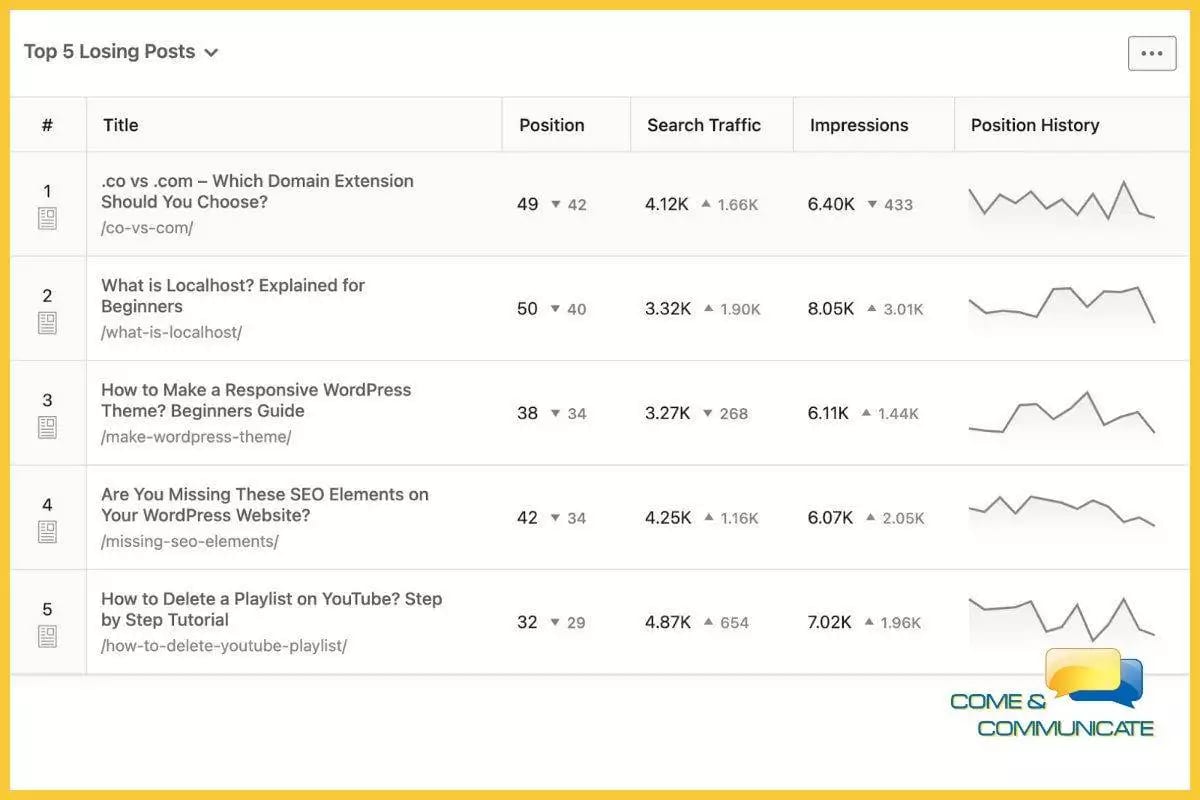
Task: Open the What is Localhost post
Action: pos(233,296)
